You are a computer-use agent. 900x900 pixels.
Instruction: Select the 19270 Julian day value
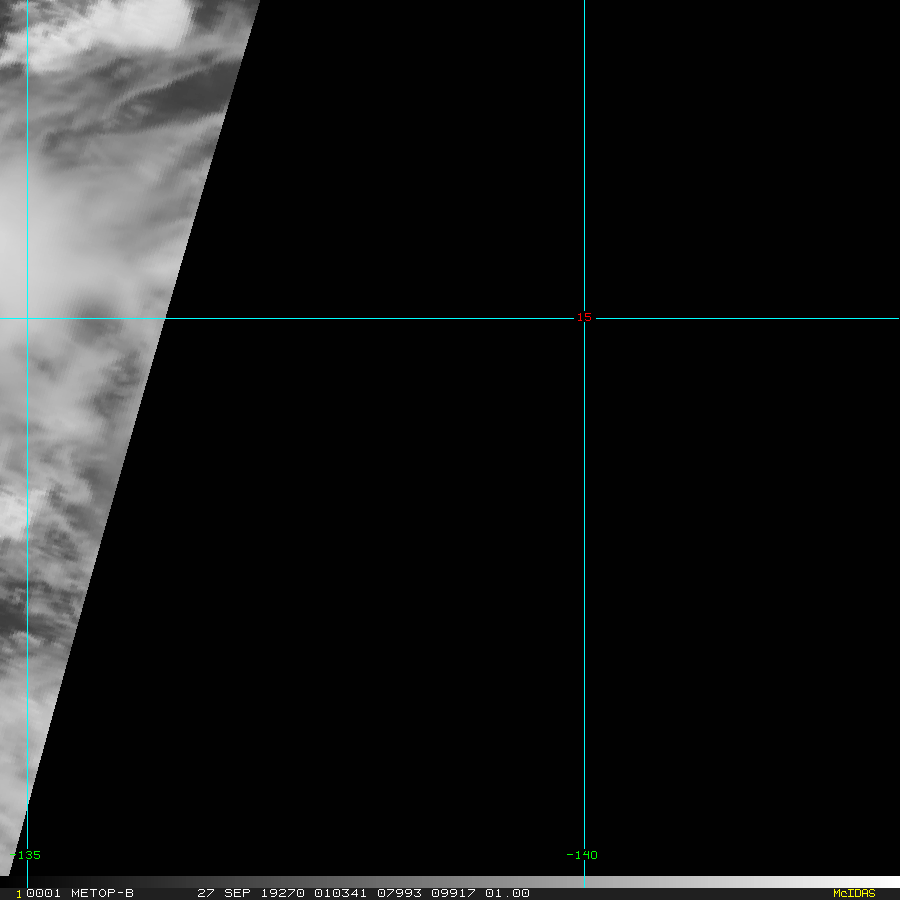282,893
